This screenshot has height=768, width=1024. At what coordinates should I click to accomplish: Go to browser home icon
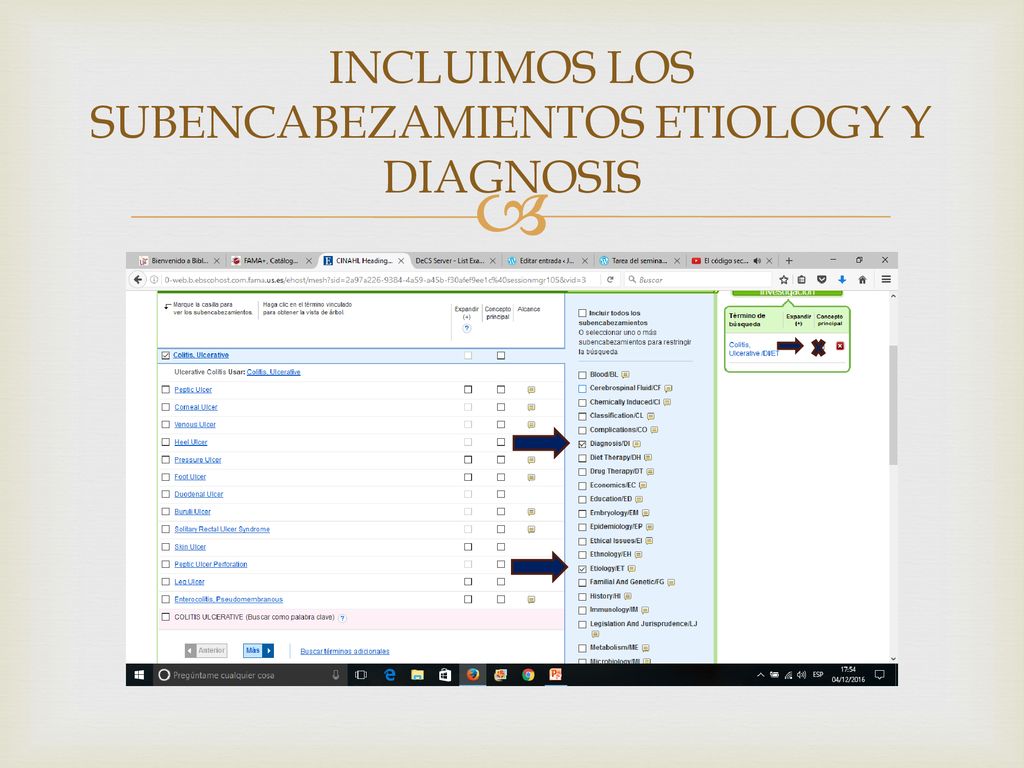click(x=862, y=280)
